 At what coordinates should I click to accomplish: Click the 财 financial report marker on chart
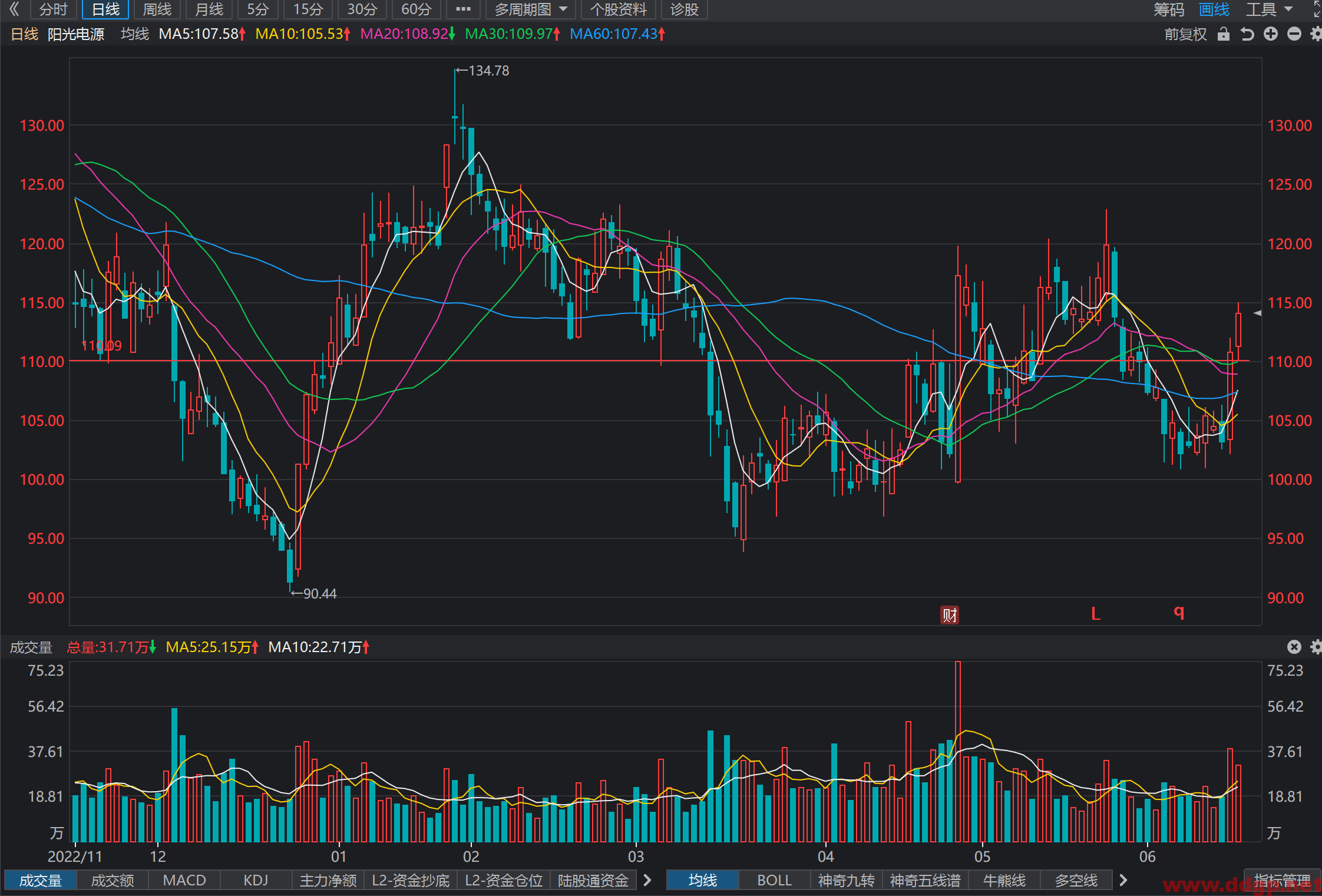coord(949,615)
